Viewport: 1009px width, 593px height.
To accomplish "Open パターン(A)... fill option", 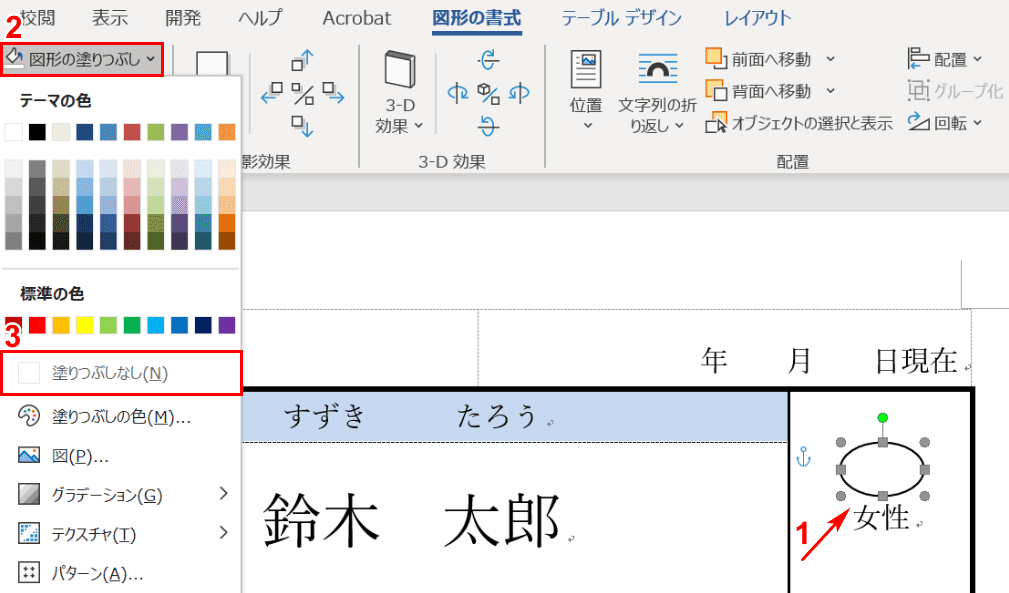I will tap(120, 572).
